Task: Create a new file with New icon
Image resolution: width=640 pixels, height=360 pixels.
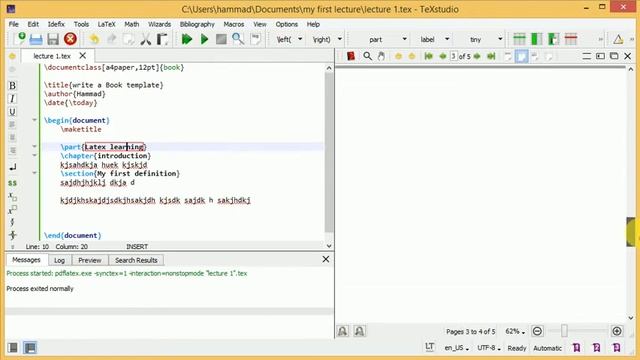Action: tap(19, 39)
